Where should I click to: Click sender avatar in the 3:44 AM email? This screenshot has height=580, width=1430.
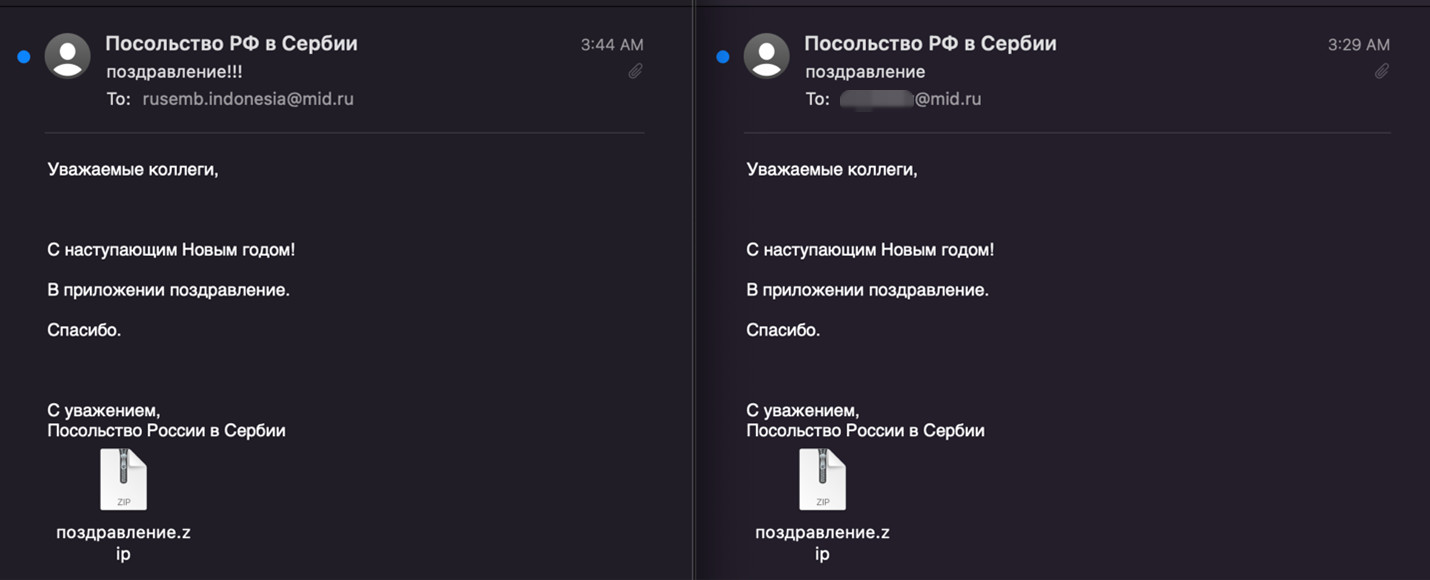68,56
